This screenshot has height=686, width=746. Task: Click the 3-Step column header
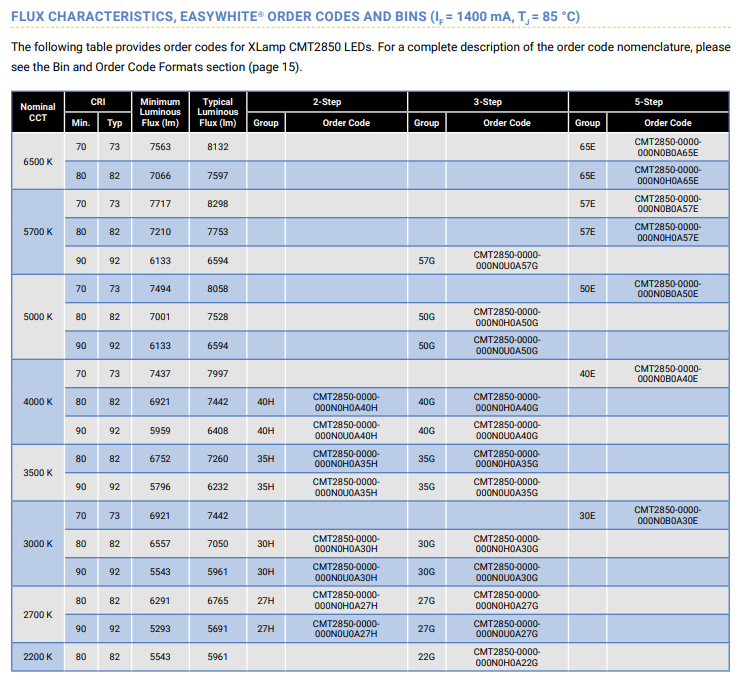(488, 102)
